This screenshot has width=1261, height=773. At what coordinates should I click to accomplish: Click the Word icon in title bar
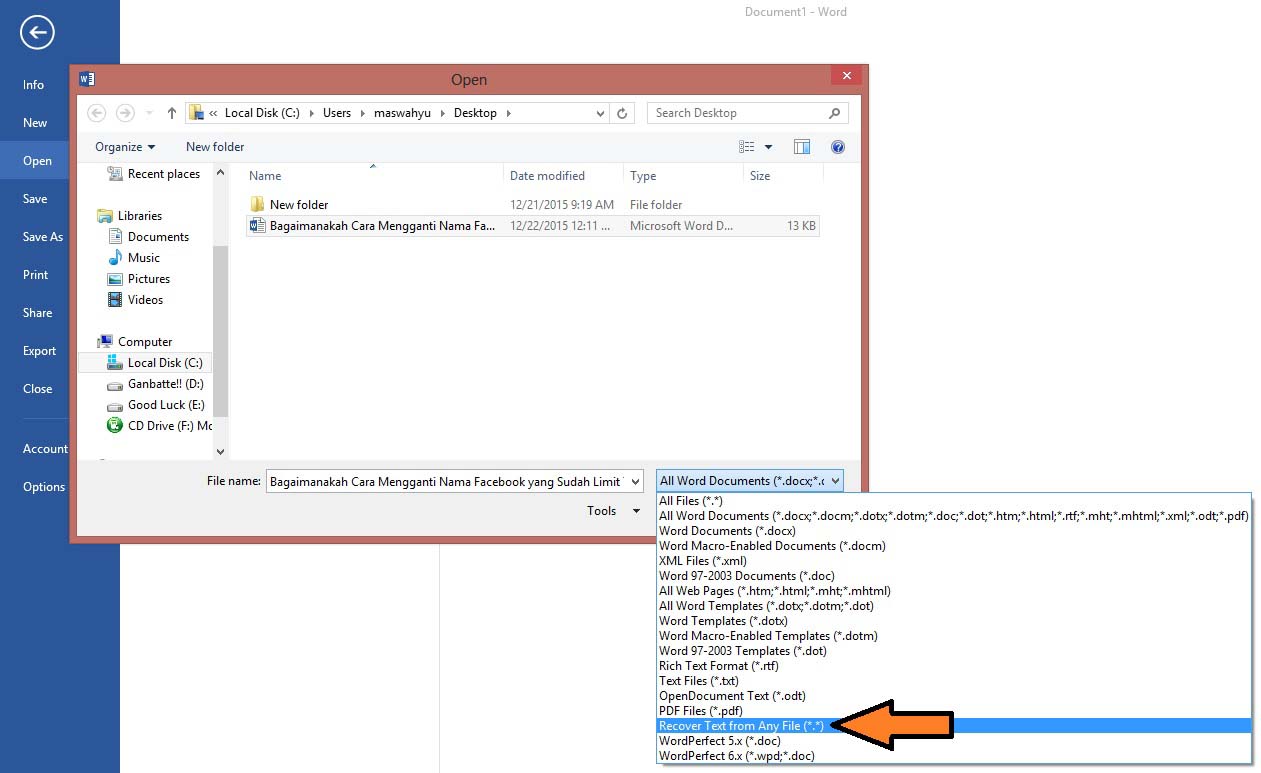(87, 79)
